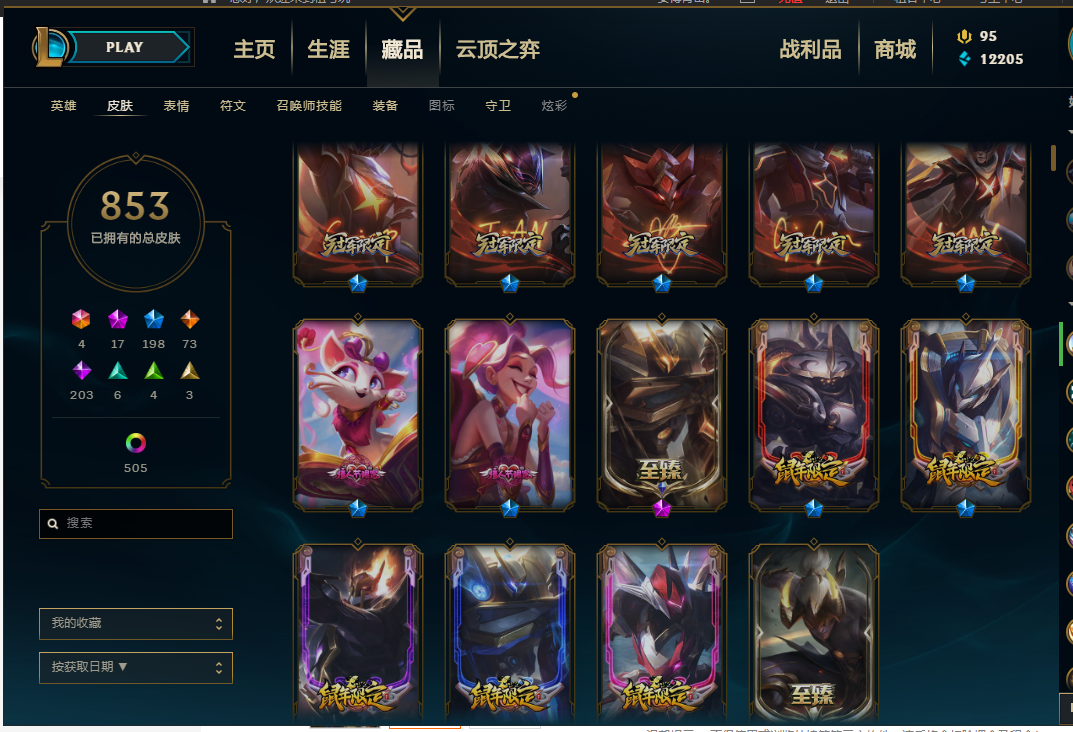The image size is (1073, 732).
Task: Open the 商城 store page
Action: pos(895,49)
